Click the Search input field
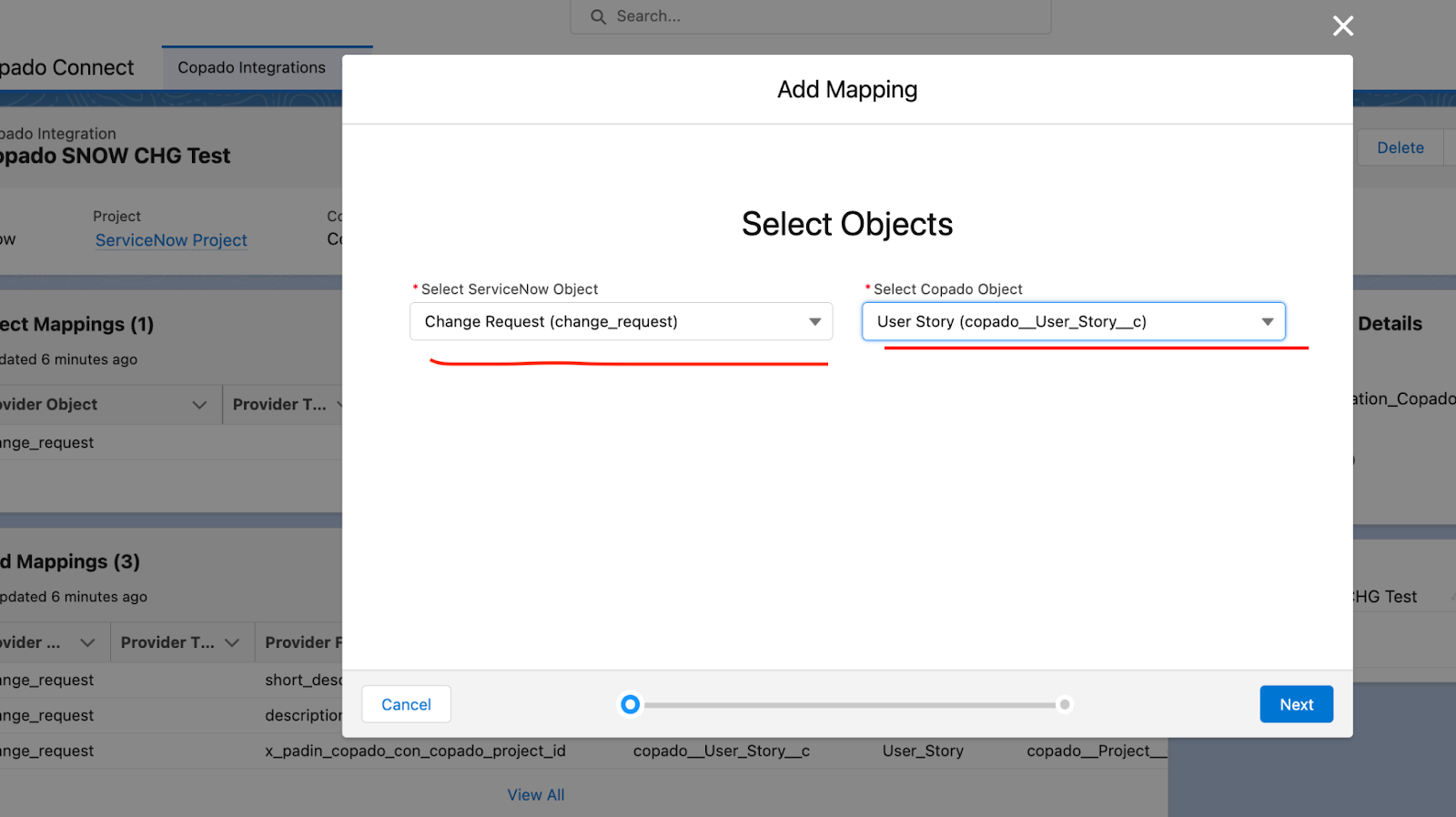1456x817 pixels. point(811,16)
